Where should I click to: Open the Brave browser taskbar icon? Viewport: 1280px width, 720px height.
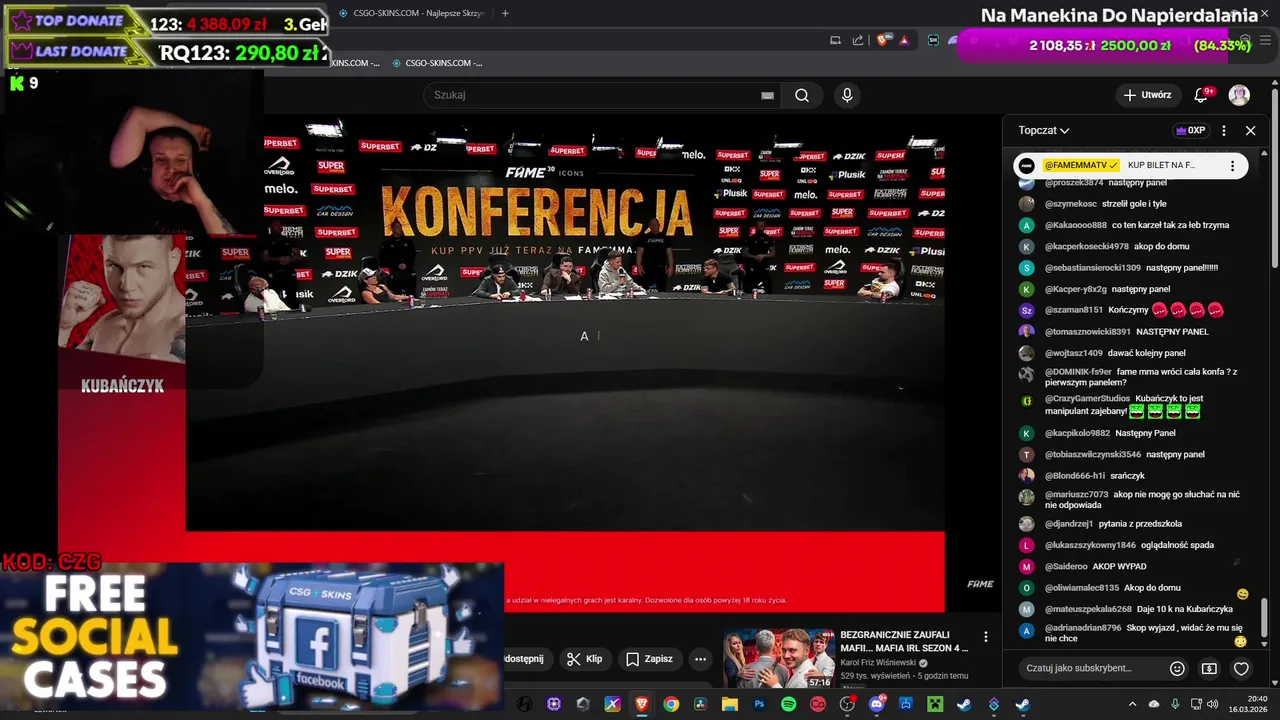click(642, 704)
